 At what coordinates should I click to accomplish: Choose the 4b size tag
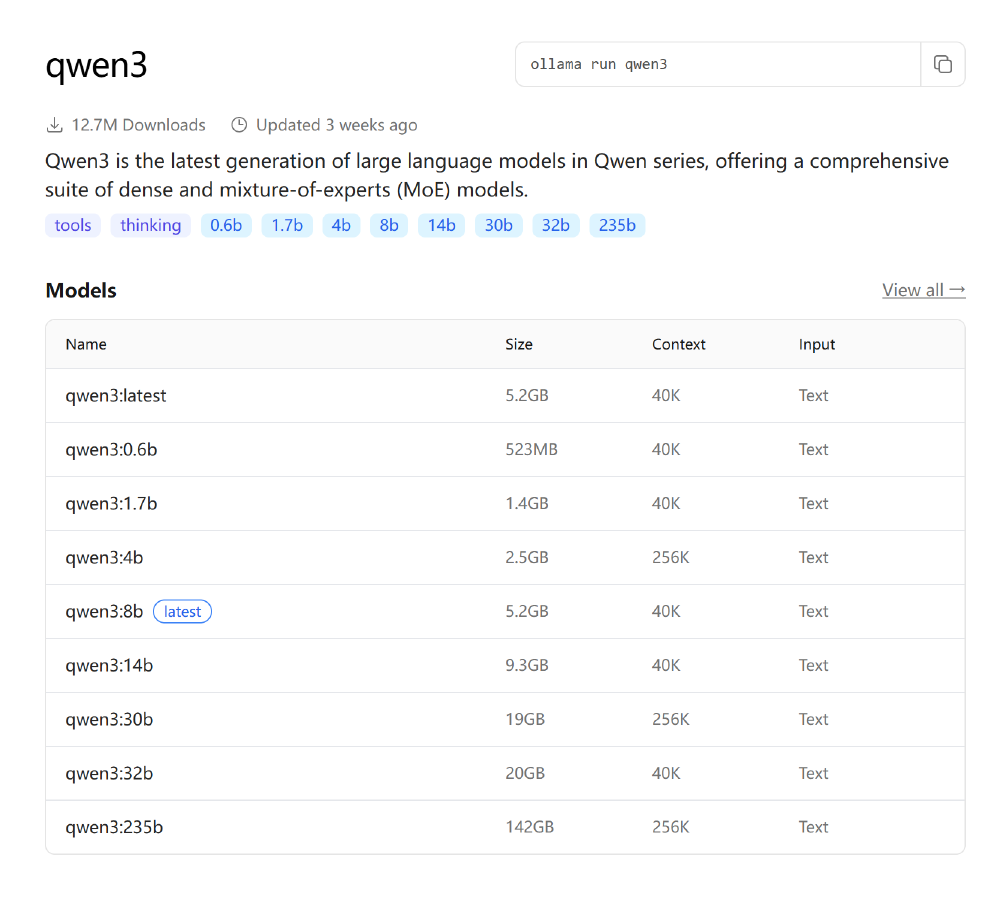pyautogui.click(x=341, y=225)
